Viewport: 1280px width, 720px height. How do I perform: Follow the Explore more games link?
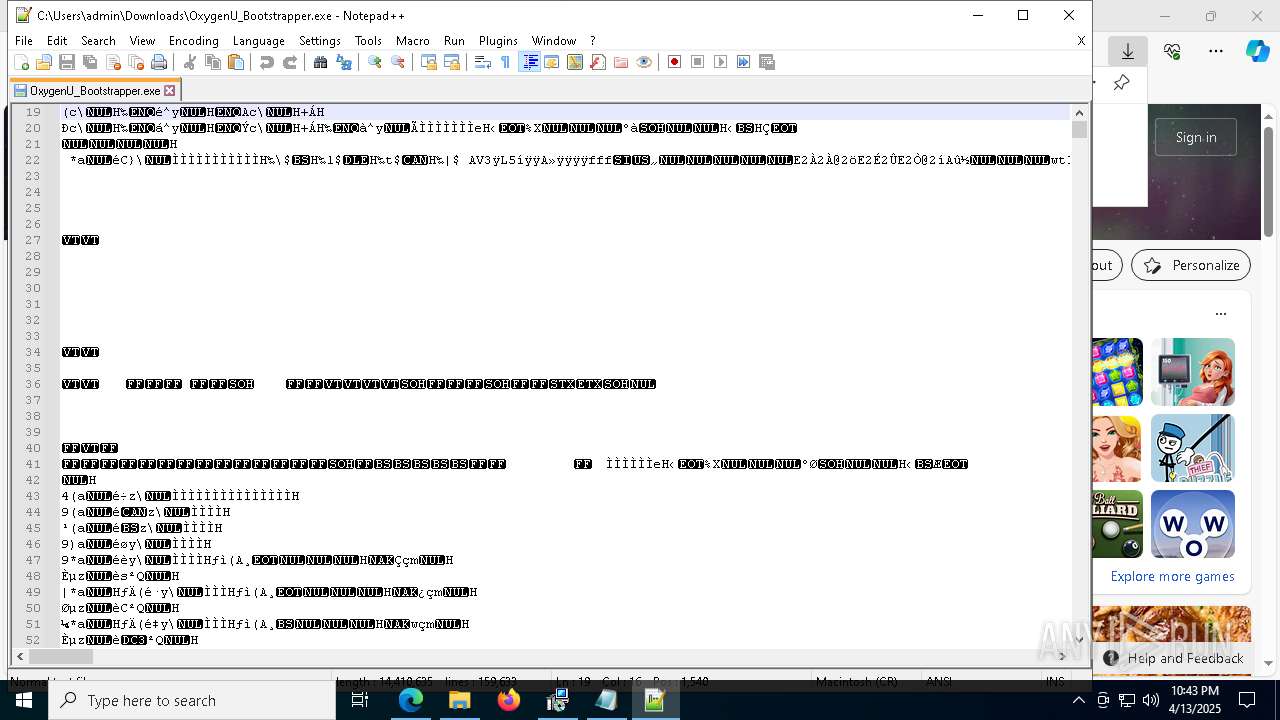point(1172,576)
